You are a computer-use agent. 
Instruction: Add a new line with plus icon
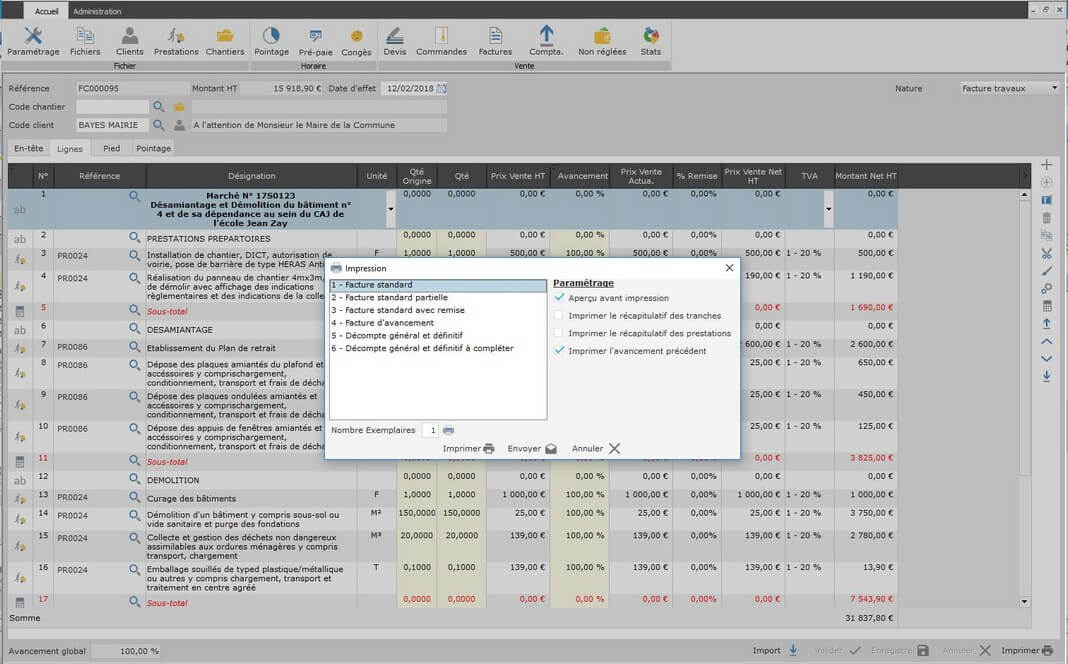pyautogui.click(x=1047, y=165)
